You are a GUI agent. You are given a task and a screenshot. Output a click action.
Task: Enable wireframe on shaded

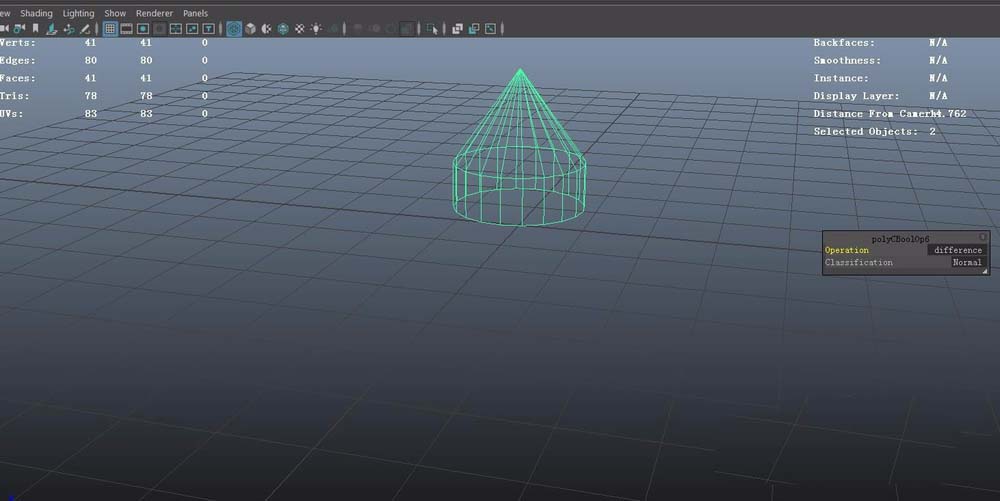click(x=283, y=29)
